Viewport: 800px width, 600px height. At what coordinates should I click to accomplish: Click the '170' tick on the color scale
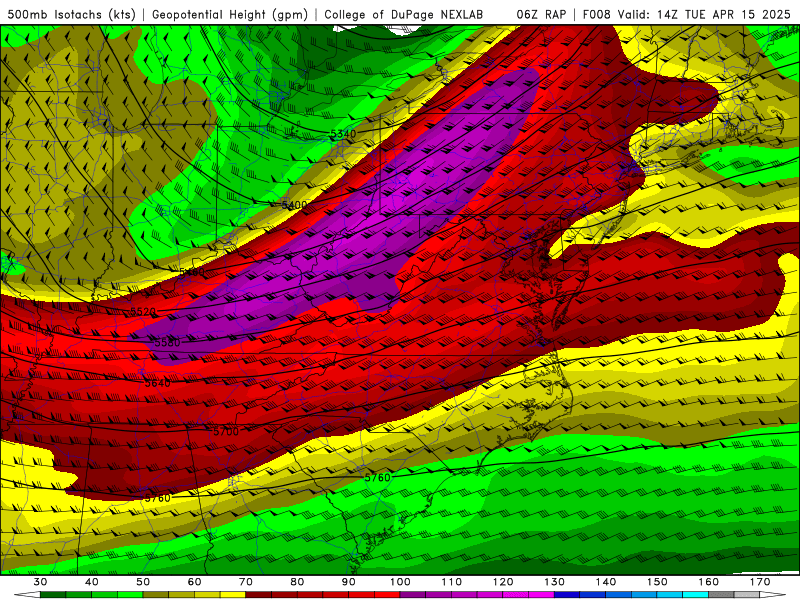760,582
